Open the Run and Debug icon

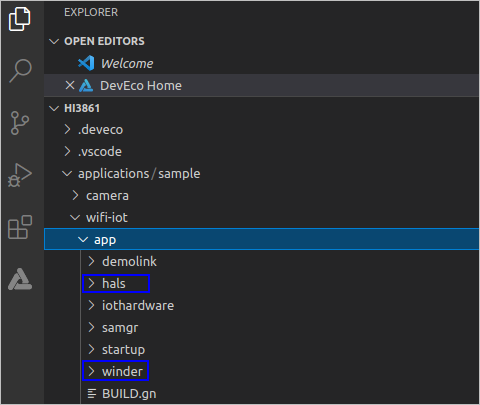(20, 175)
